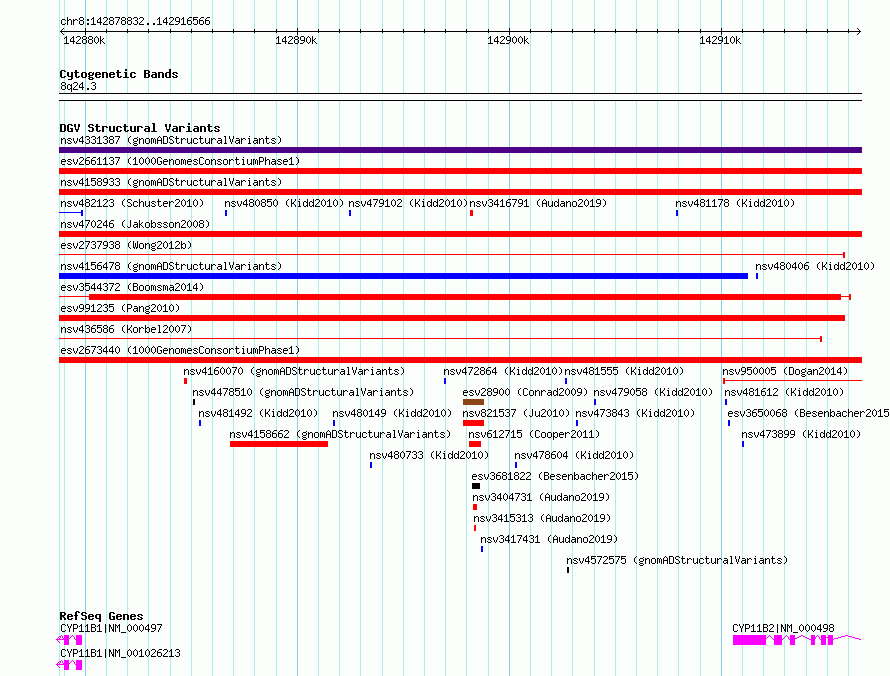Select the red nsv4158662 variant bar
Viewport: 890px width, 676px height.
pyautogui.click(x=279, y=444)
